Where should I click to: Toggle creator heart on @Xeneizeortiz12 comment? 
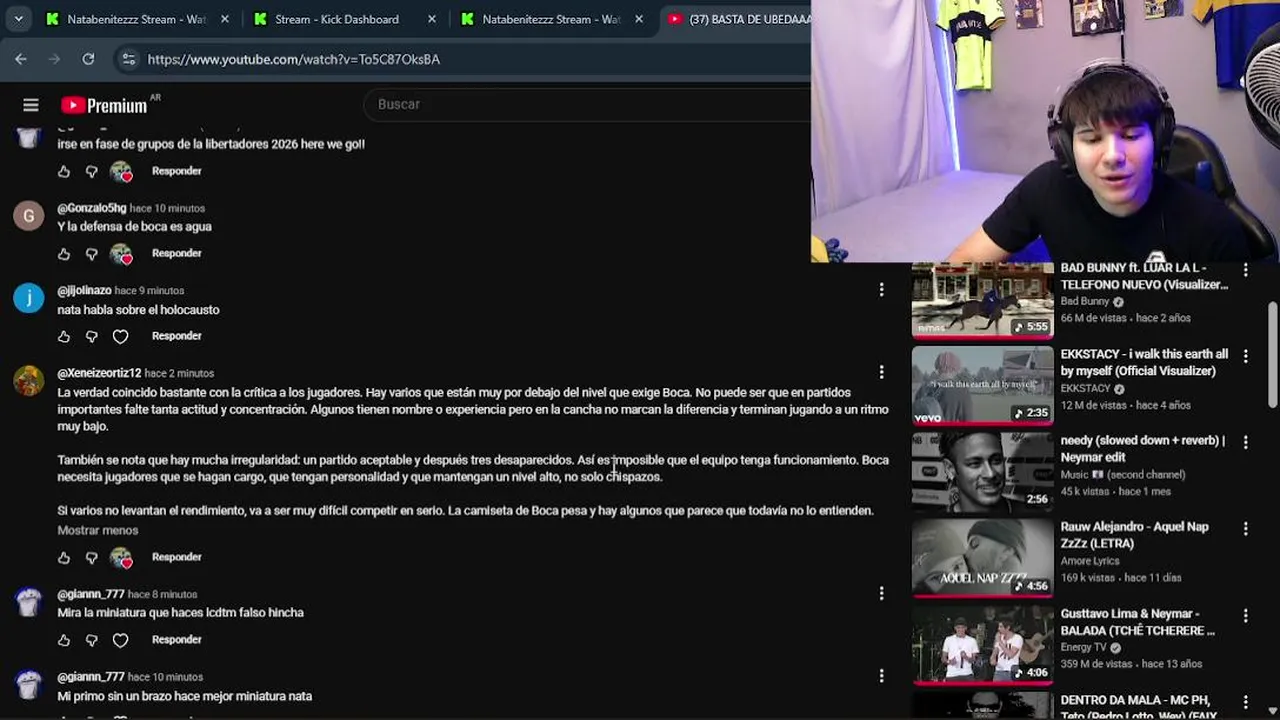(x=121, y=558)
